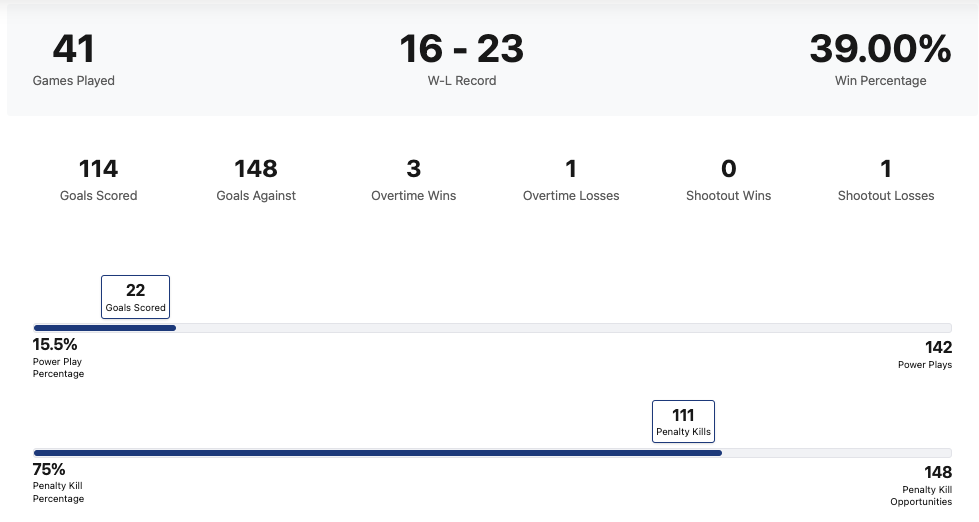This screenshot has height=522, width=979.
Task: Select the Shootout Wins stat
Action: [x=728, y=179]
